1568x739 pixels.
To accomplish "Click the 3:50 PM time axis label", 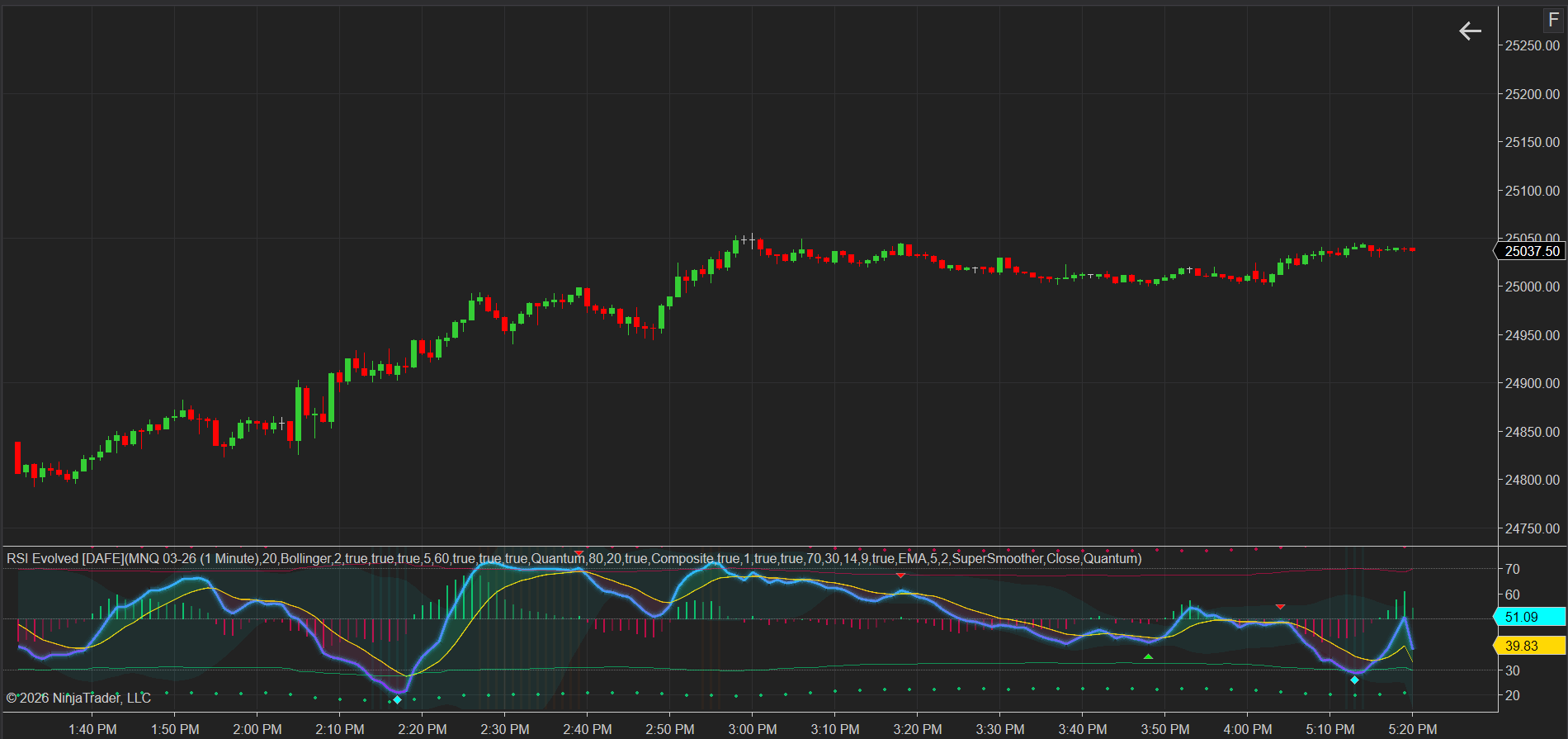I will coord(1165,729).
